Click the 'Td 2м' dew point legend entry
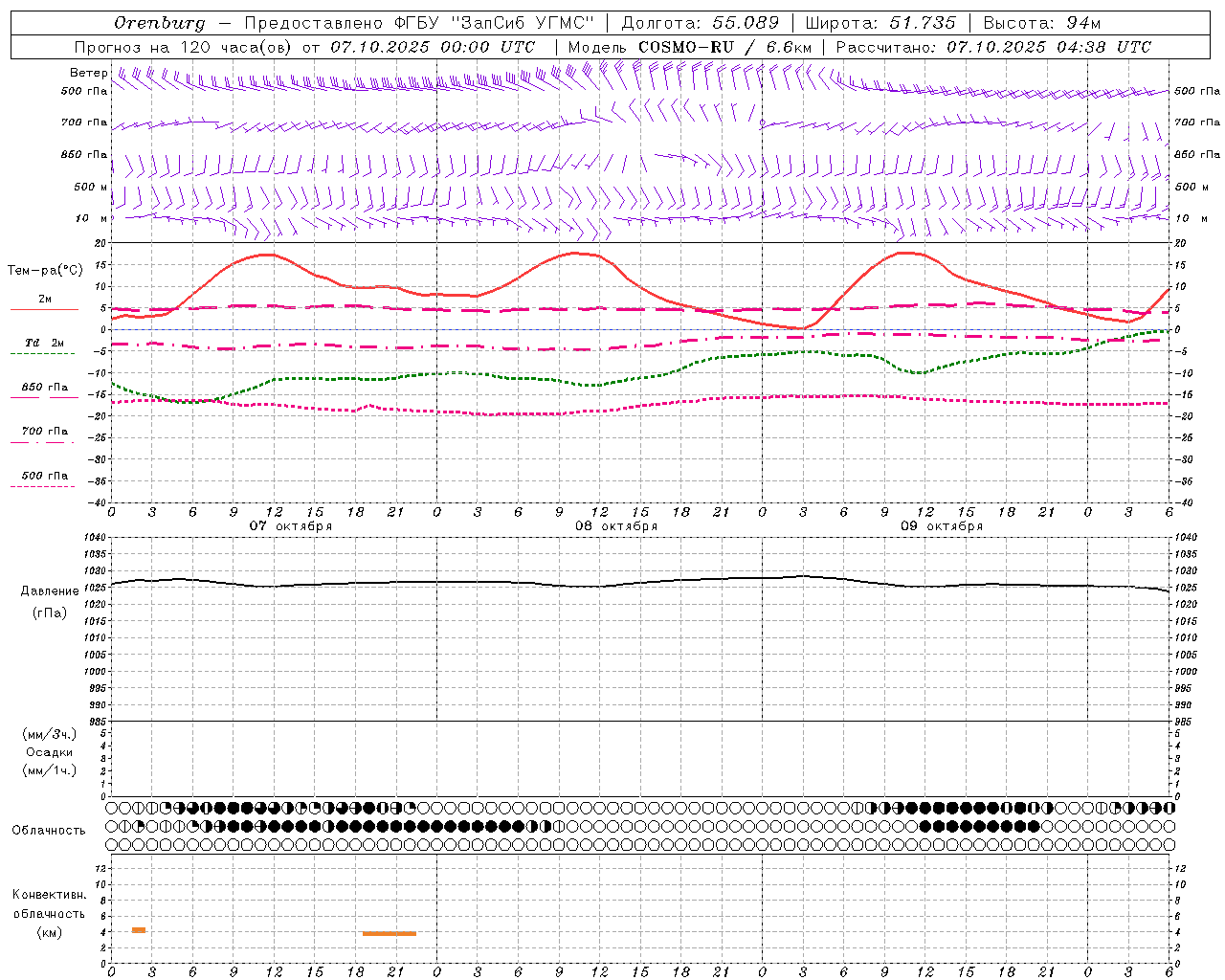The height and width of the screenshot is (980, 1225). [x=44, y=343]
